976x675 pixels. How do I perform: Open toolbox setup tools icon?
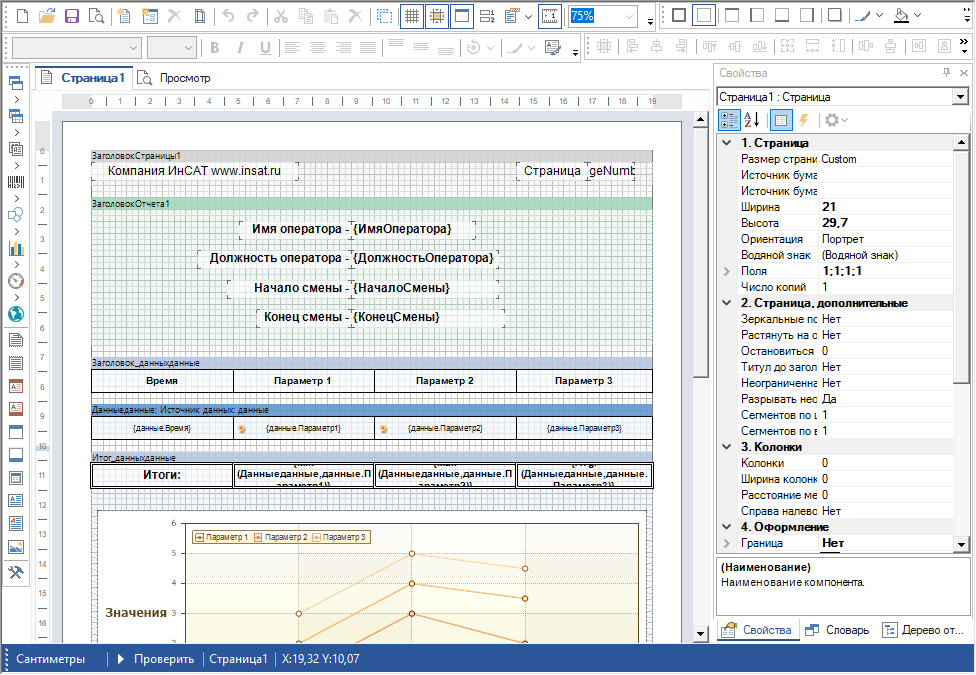[x=16, y=572]
